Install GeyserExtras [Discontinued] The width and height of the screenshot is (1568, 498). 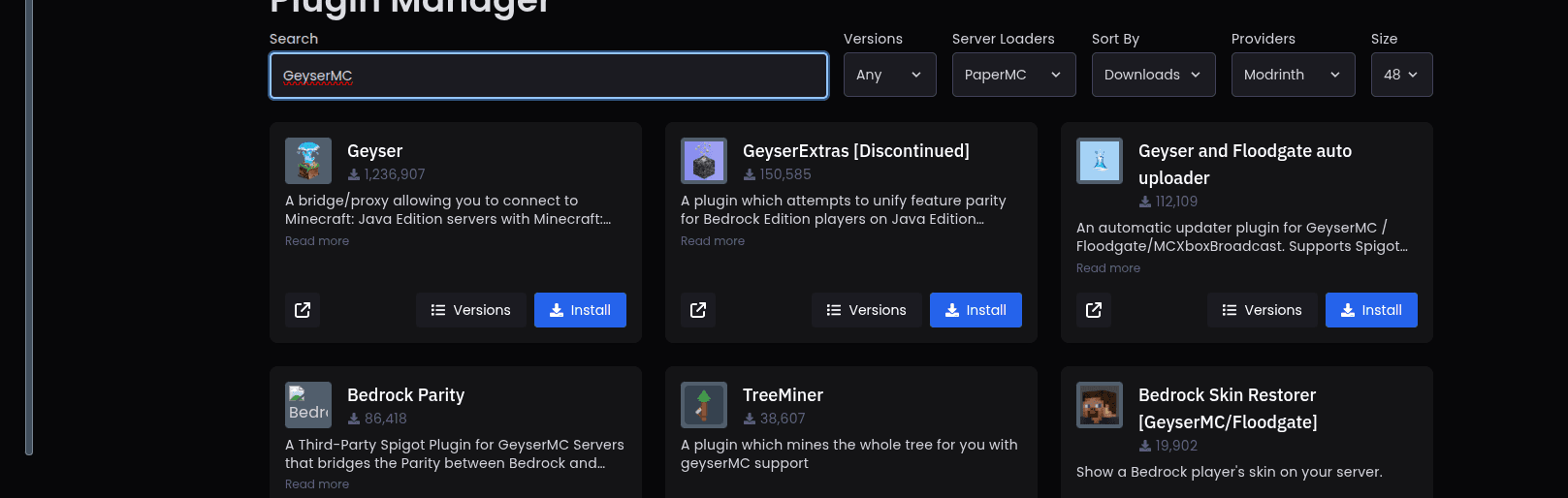point(976,310)
